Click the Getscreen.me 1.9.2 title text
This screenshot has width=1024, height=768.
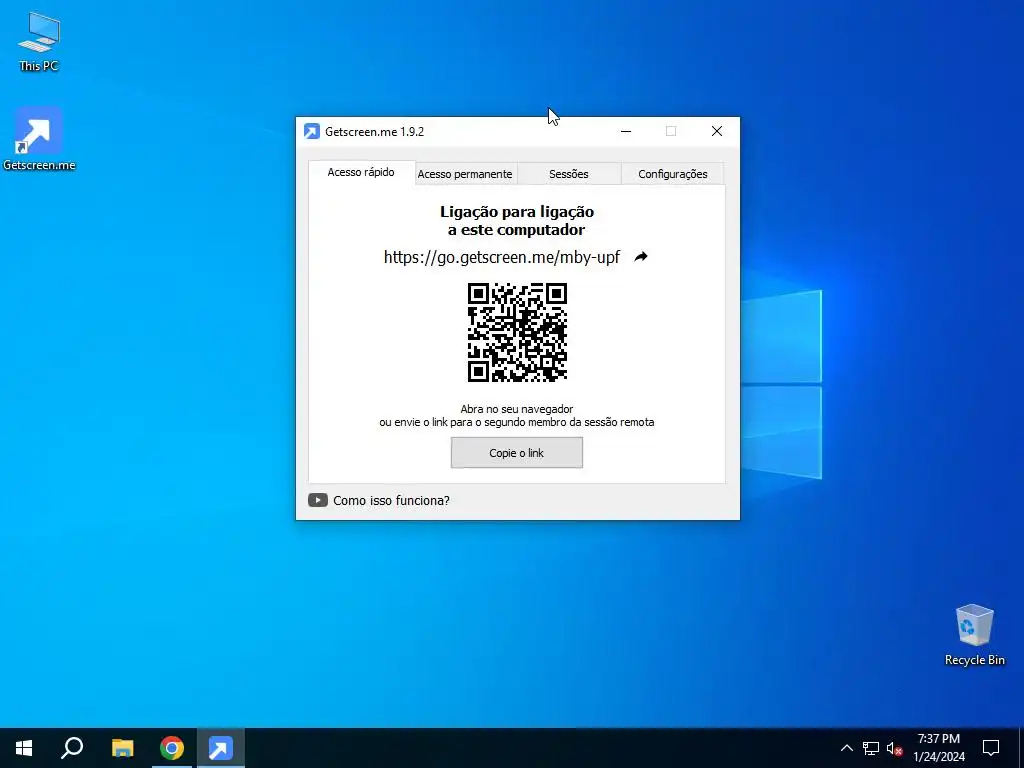click(x=374, y=131)
